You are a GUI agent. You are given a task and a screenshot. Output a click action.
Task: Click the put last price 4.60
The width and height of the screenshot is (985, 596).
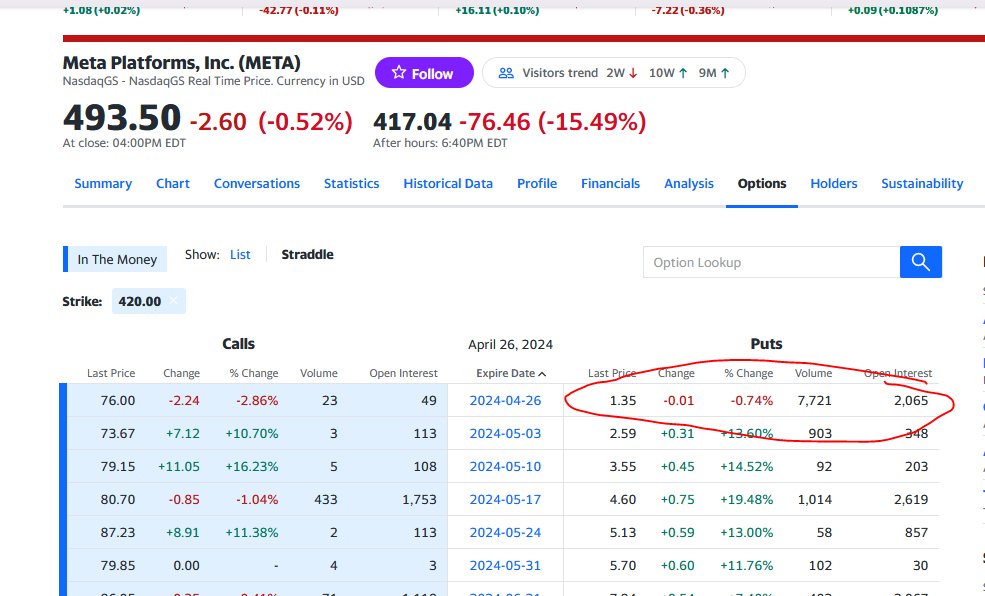click(623, 499)
